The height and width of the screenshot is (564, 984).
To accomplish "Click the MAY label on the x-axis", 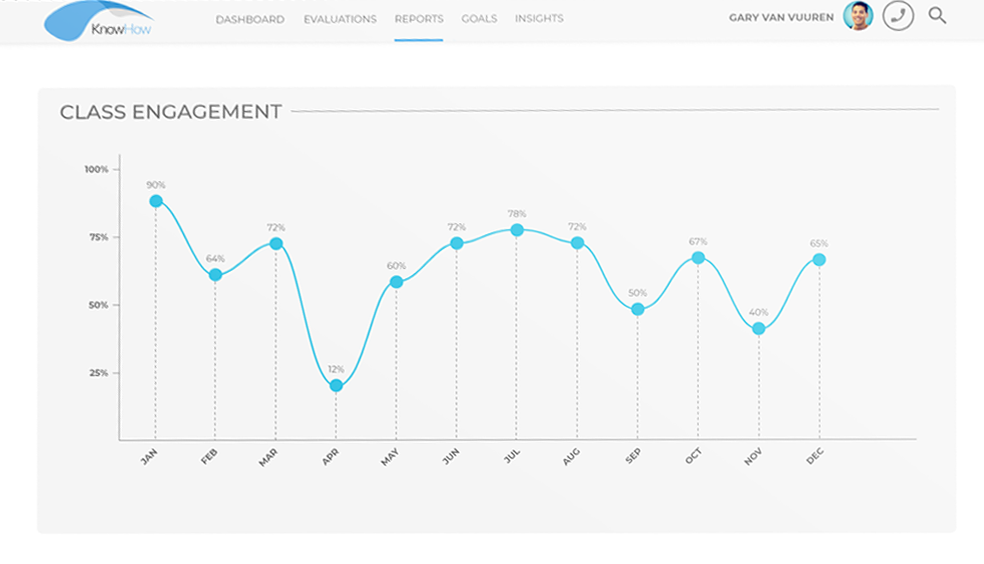I will tap(390, 458).
